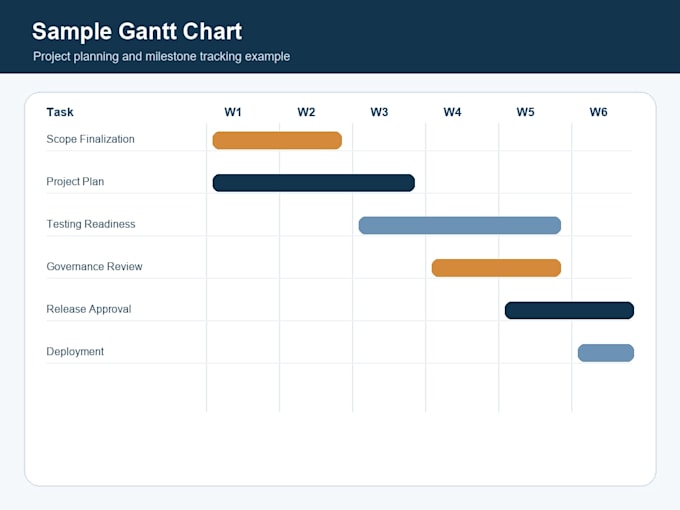Click the W6 column header
The height and width of the screenshot is (510, 680).
(x=598, y=112)
